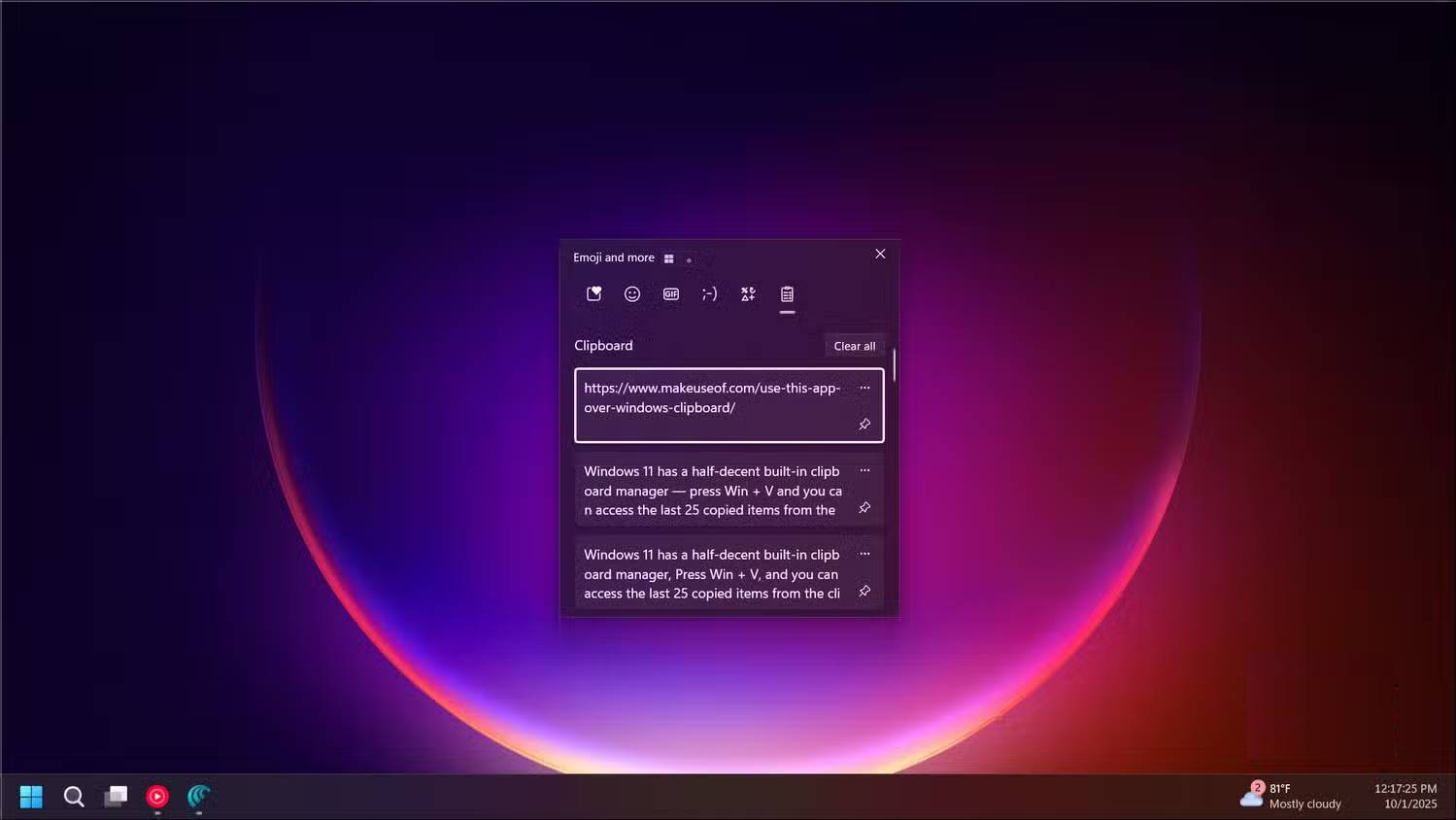The width and height of the screenshot is (1456, 820).
Task: Switch to the Kaomoji ;-) tab
Action: tap(709, 293)
